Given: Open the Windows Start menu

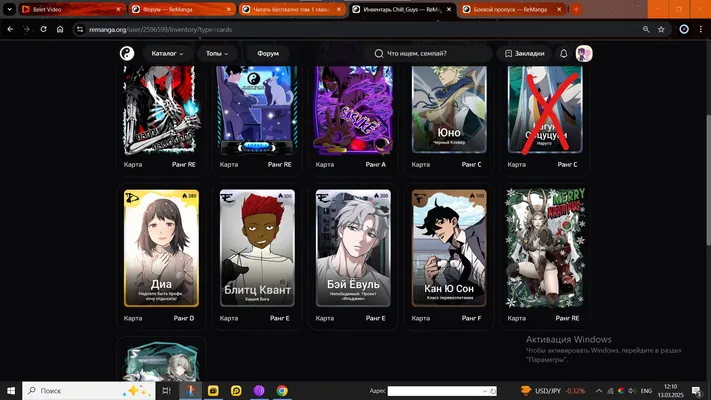Looking at the screenshot, I should 10,390.
